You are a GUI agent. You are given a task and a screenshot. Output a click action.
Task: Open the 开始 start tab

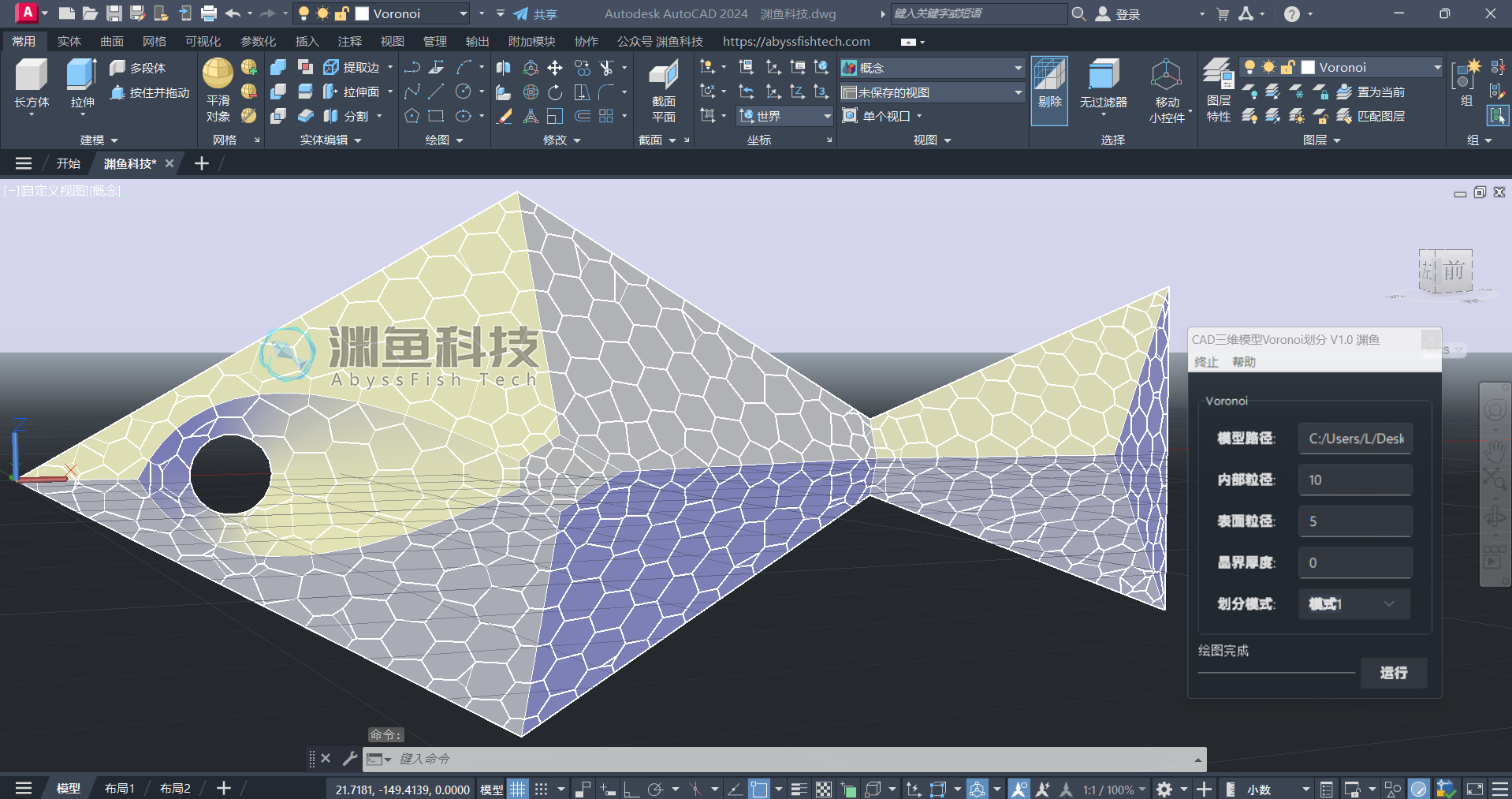[x=69, y=163]
